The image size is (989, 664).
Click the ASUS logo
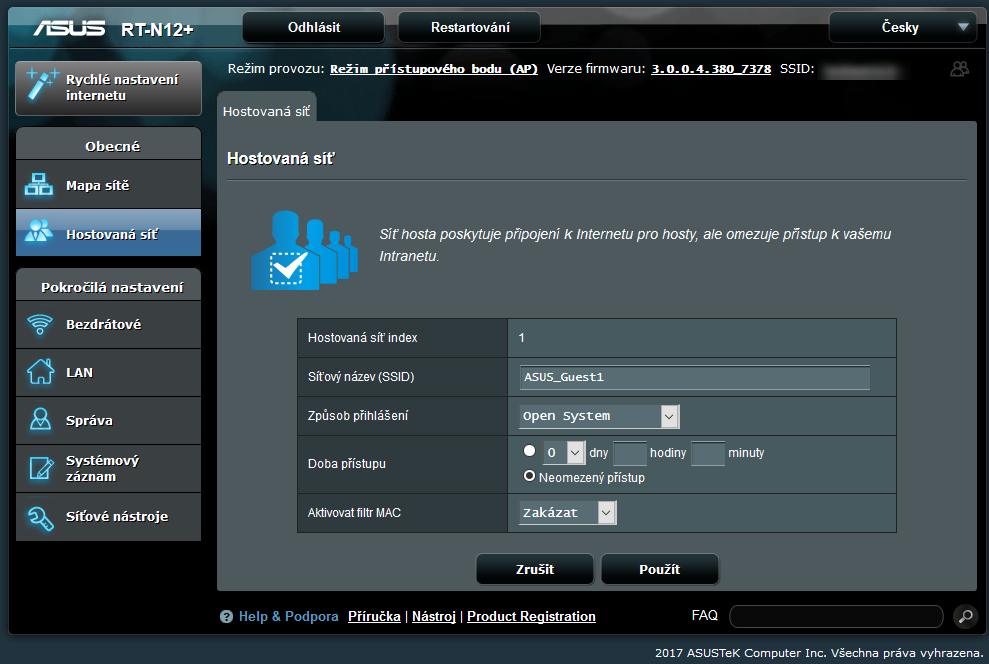pyautogui.click(x=69, y=28)
